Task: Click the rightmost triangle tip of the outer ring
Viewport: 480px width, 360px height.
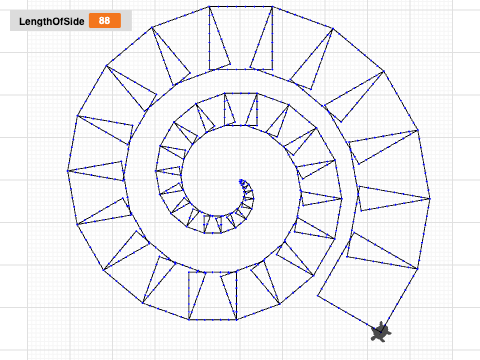Action: [430, 199]
